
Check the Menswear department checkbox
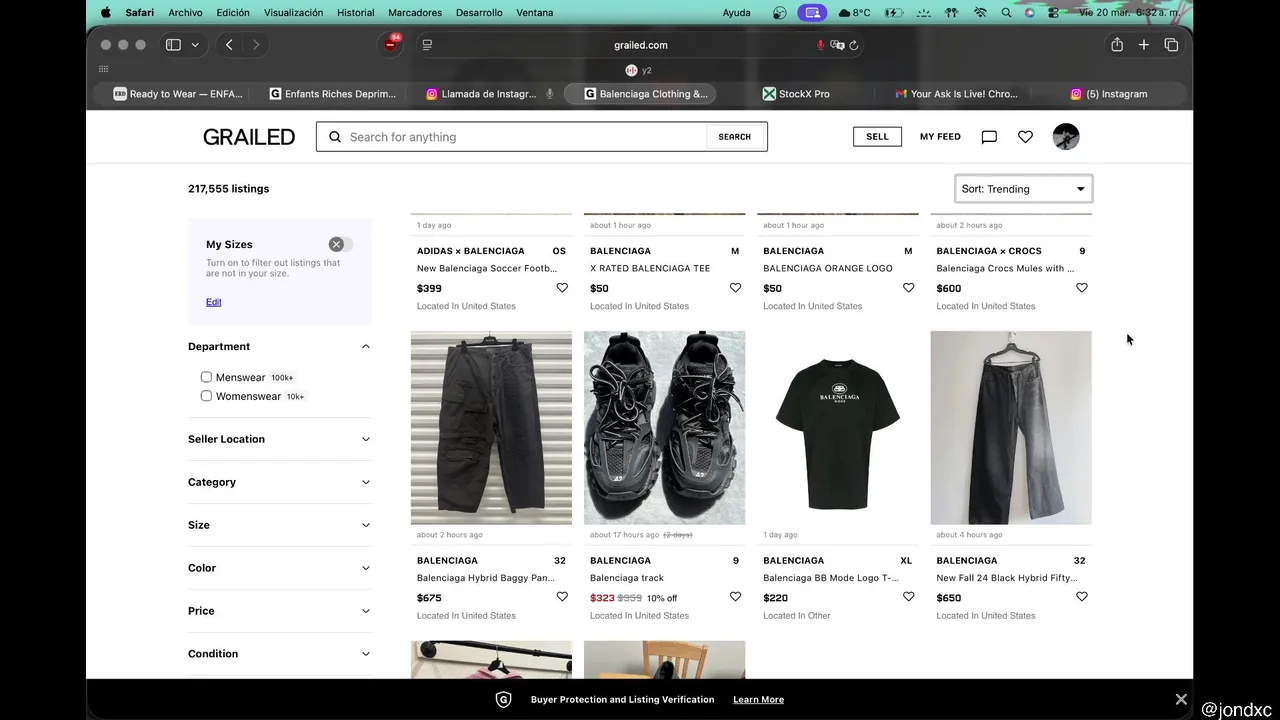coord(206,377)
